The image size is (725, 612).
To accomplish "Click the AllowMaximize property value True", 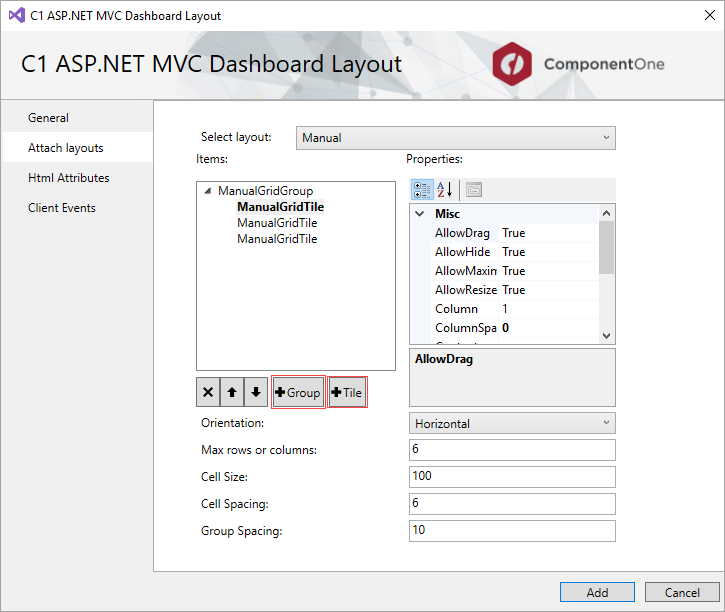I will point(548,271).
